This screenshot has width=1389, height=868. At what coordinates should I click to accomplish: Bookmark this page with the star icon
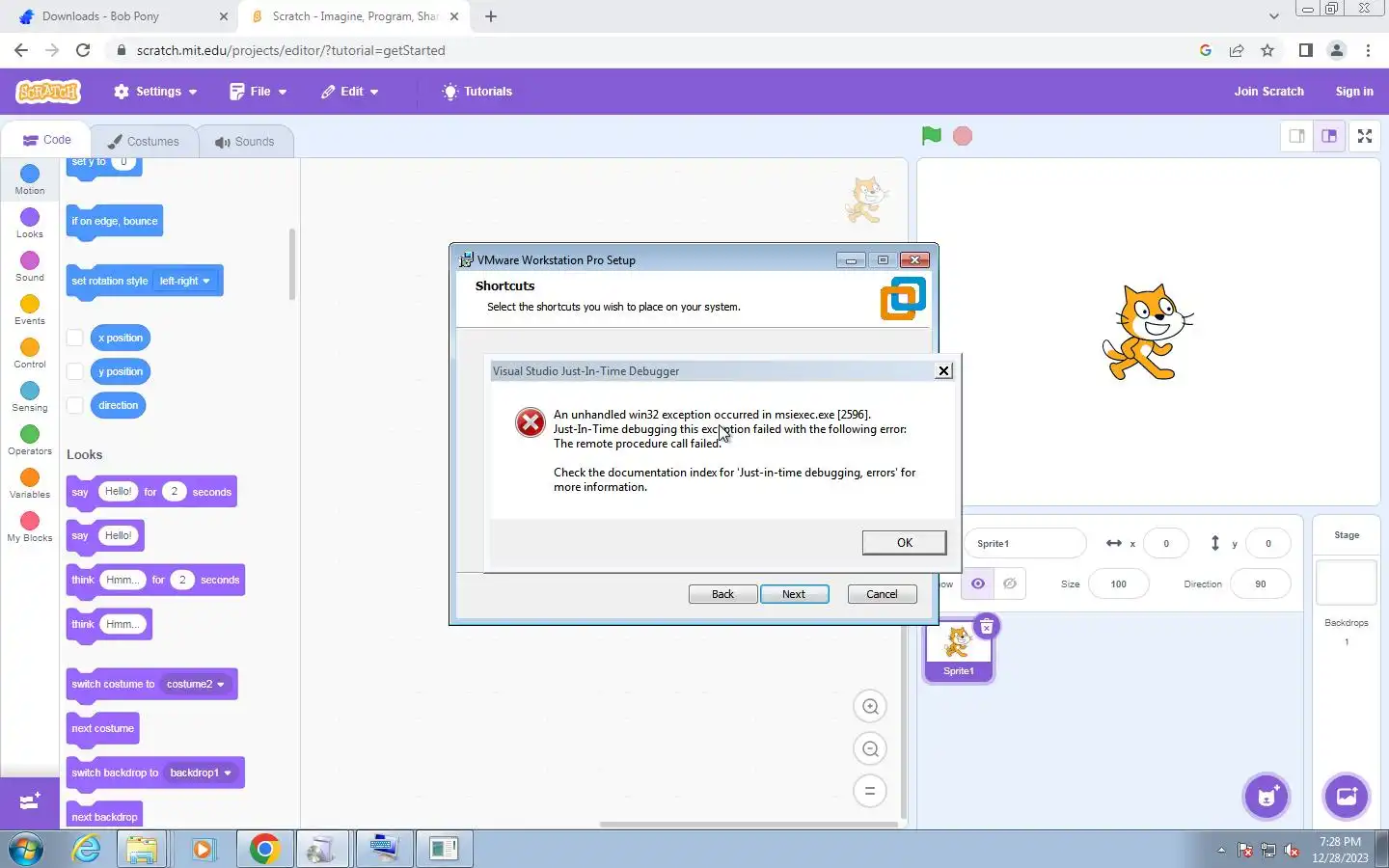click(1267, 50)
